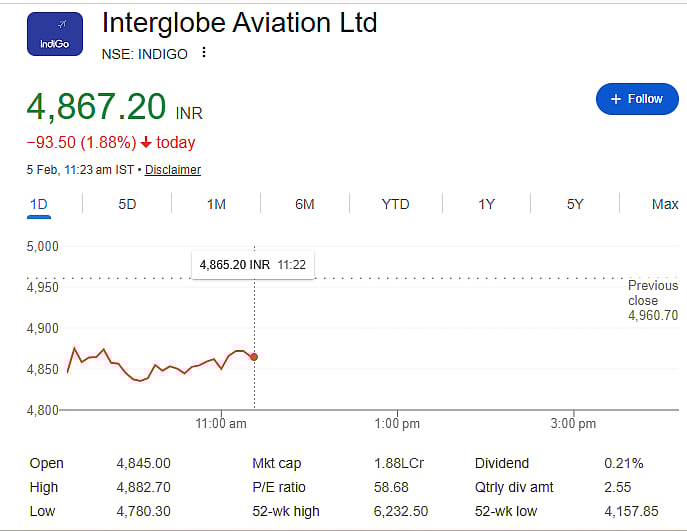Open the Disclaimer link
Viewport: 687px width, 531px height.
click(x=173, y=170)
